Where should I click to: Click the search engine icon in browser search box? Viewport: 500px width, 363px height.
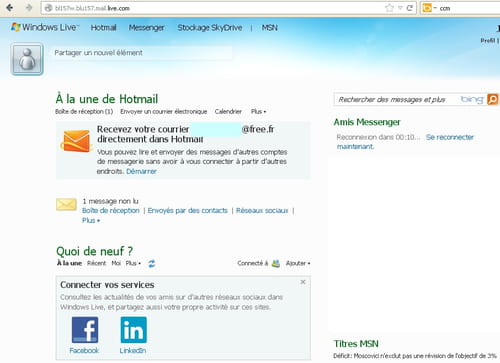tap(427, 8)
